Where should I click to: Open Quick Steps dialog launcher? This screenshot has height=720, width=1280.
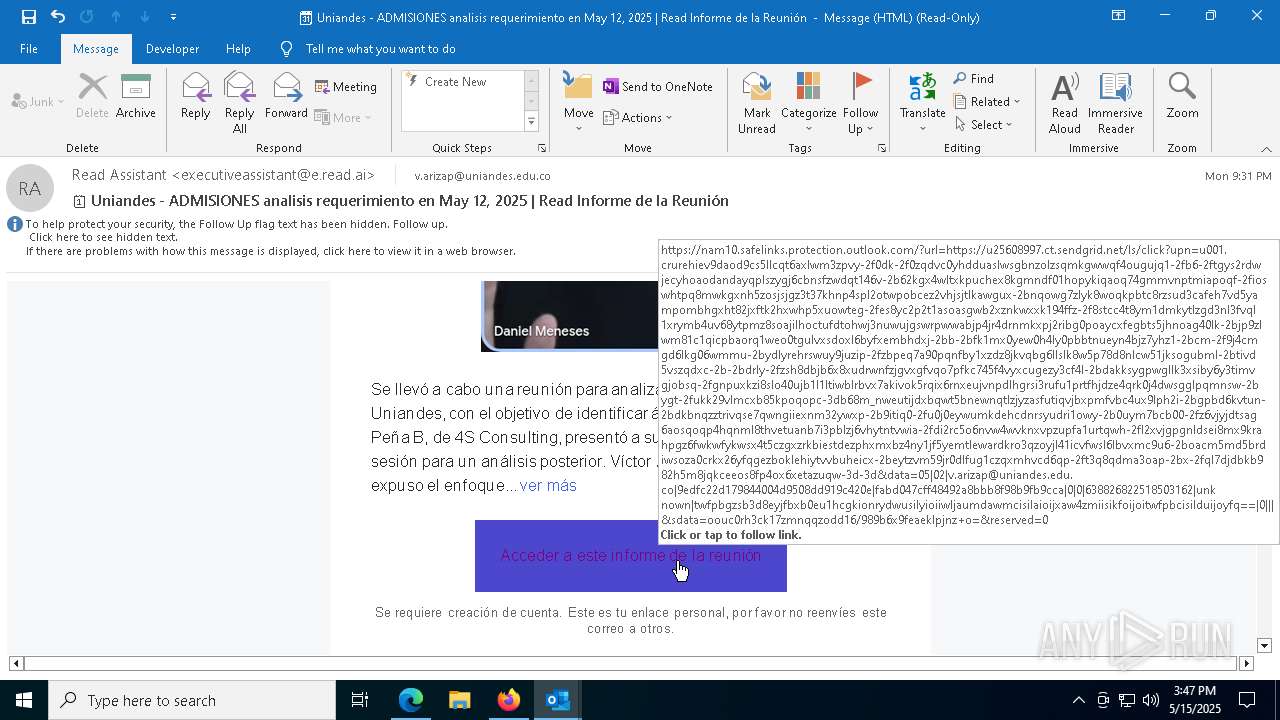coord(542,148)
